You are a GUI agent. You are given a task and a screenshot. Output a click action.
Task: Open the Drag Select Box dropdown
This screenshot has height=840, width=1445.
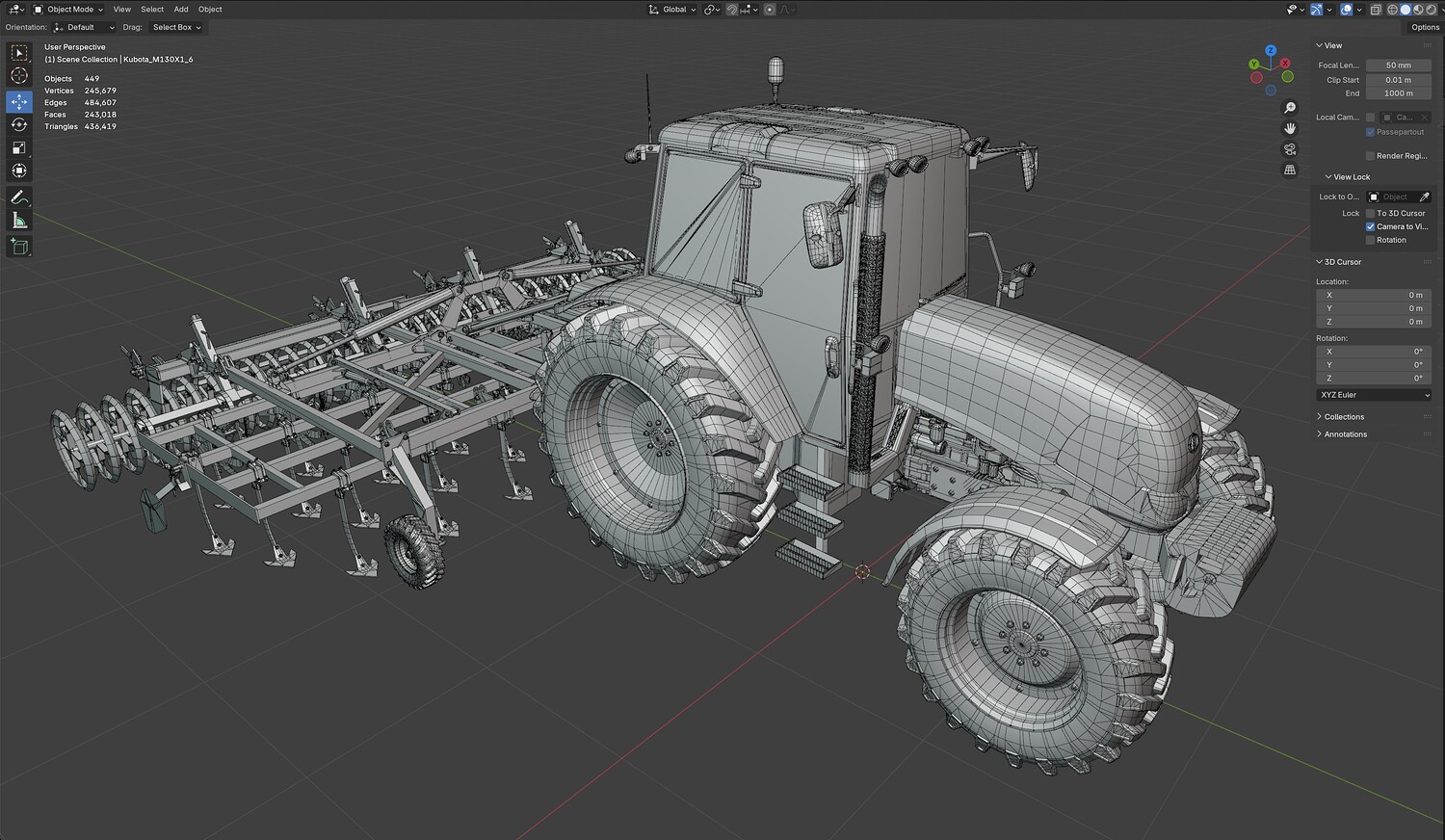click(x=176, y=27)
